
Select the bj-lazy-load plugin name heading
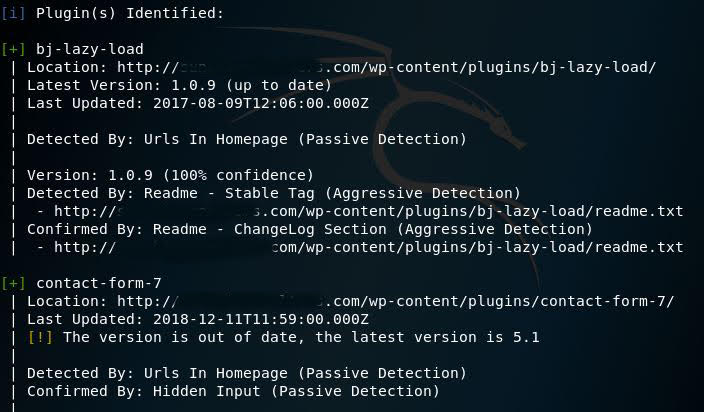(x=90, y=49)
